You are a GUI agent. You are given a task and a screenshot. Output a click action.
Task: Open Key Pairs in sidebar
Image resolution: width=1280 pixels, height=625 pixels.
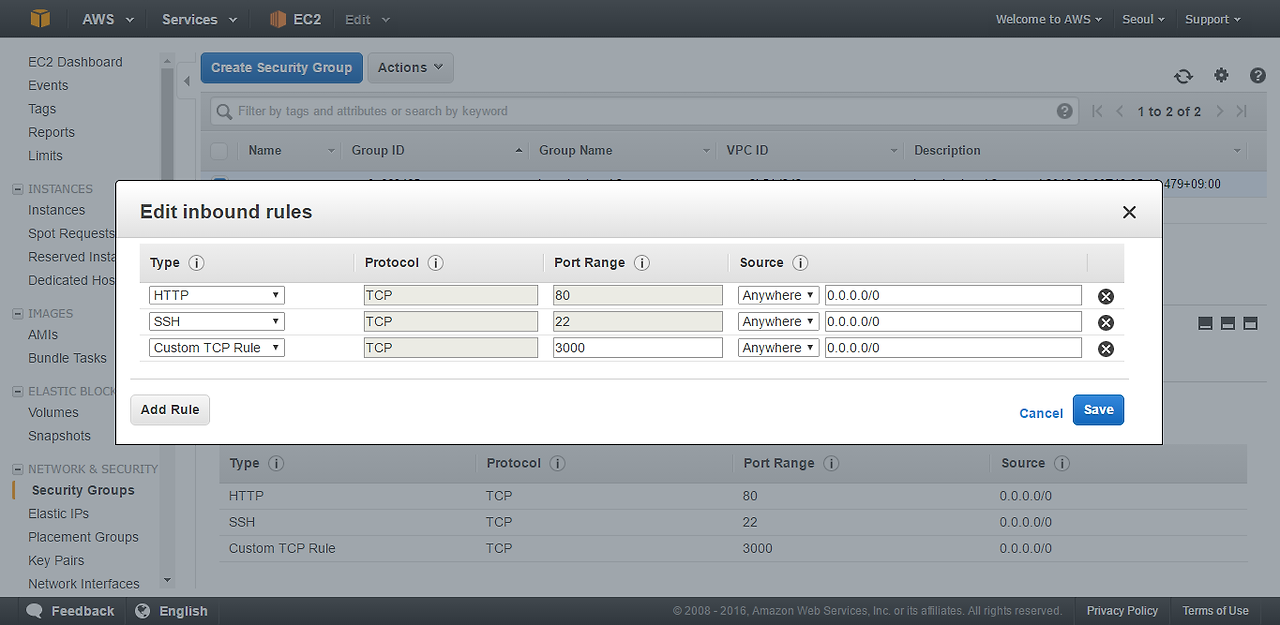56,561
